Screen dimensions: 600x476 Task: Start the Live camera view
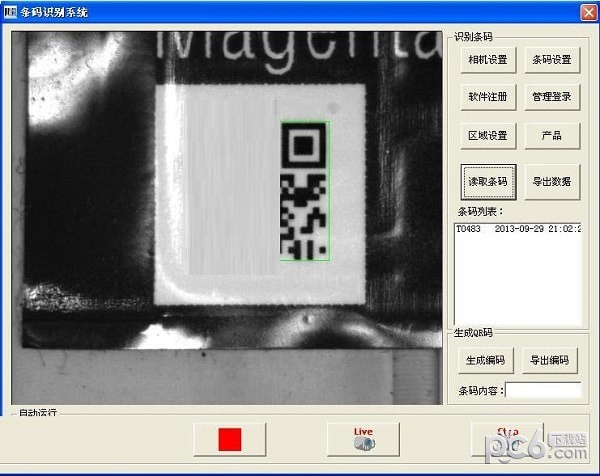click(363, 439)
